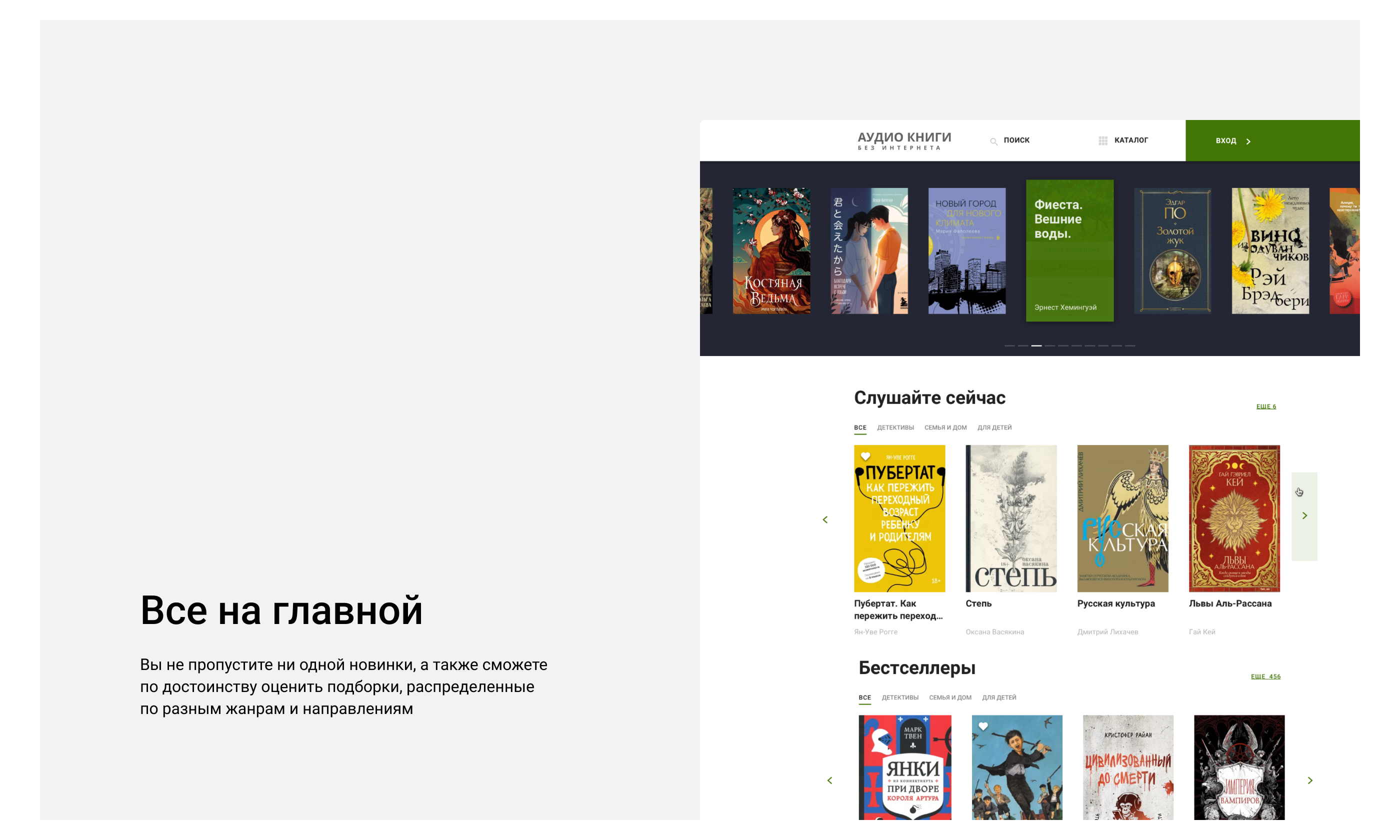
Task: Open the Русская культура book cover
Action: tap(1122, 518)
